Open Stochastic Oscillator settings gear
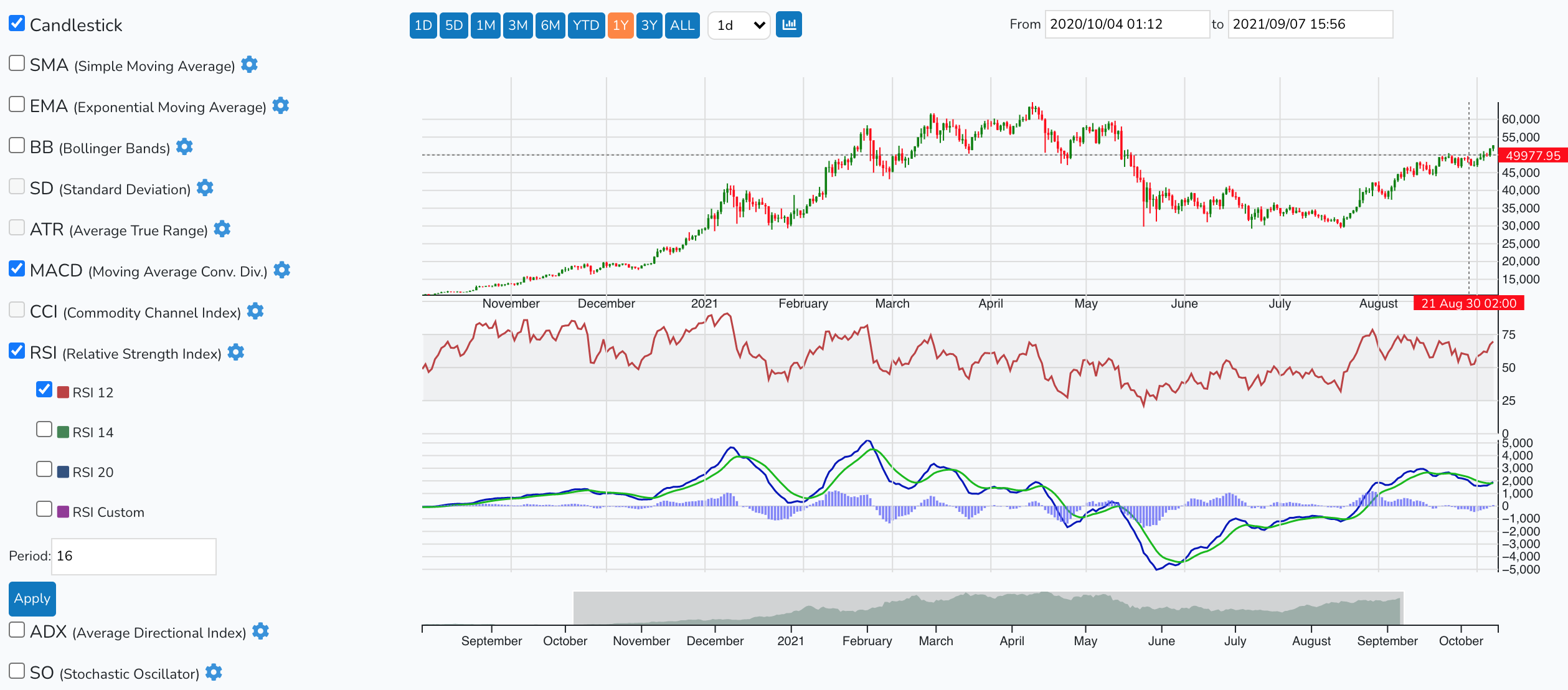The width and height of the screenshot is (1568, 690). coord(214,673)
